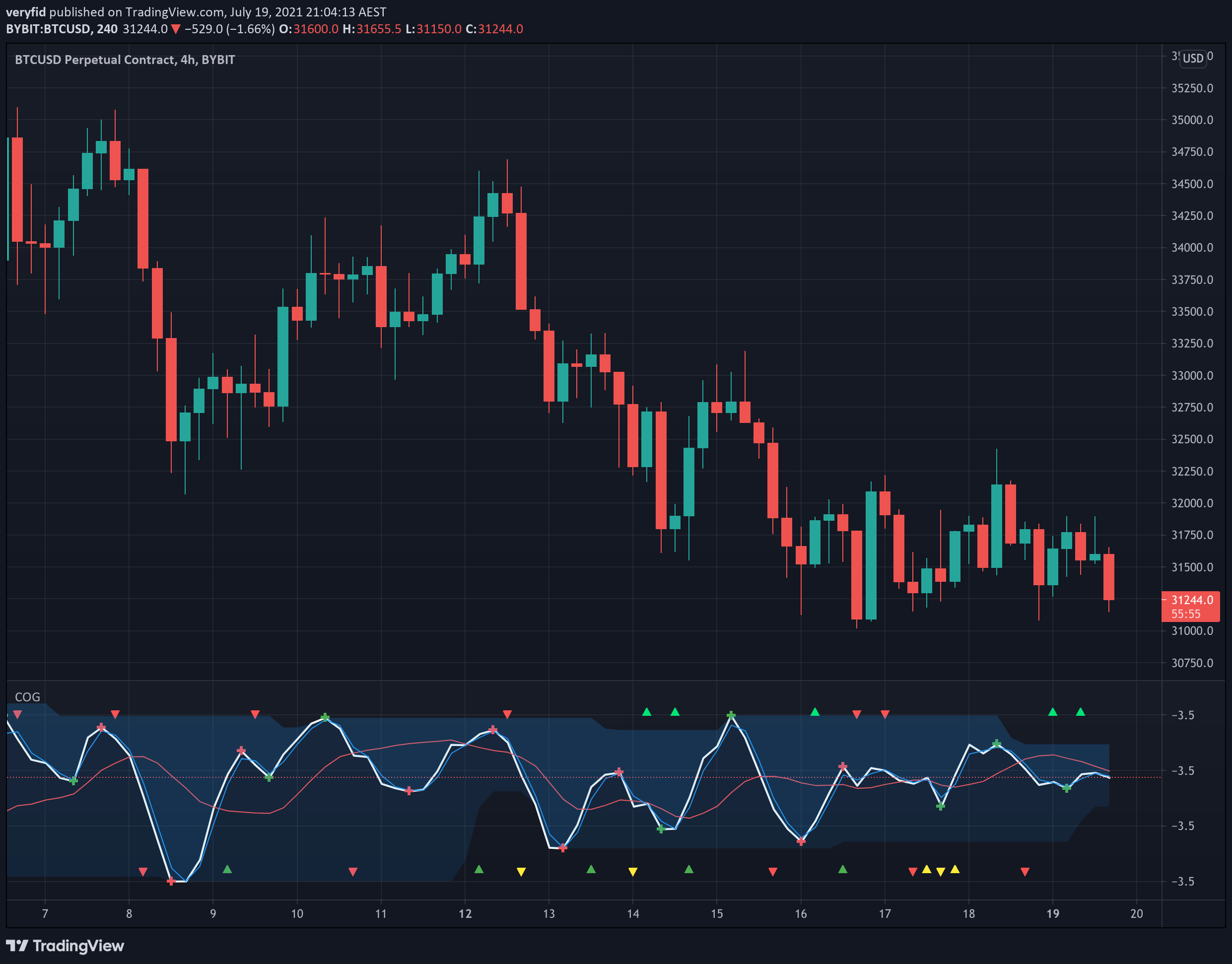Viewport: 1232px width, 964px height.
Task: Click the 32000.0 price axis label
Action: [1192, 503]
